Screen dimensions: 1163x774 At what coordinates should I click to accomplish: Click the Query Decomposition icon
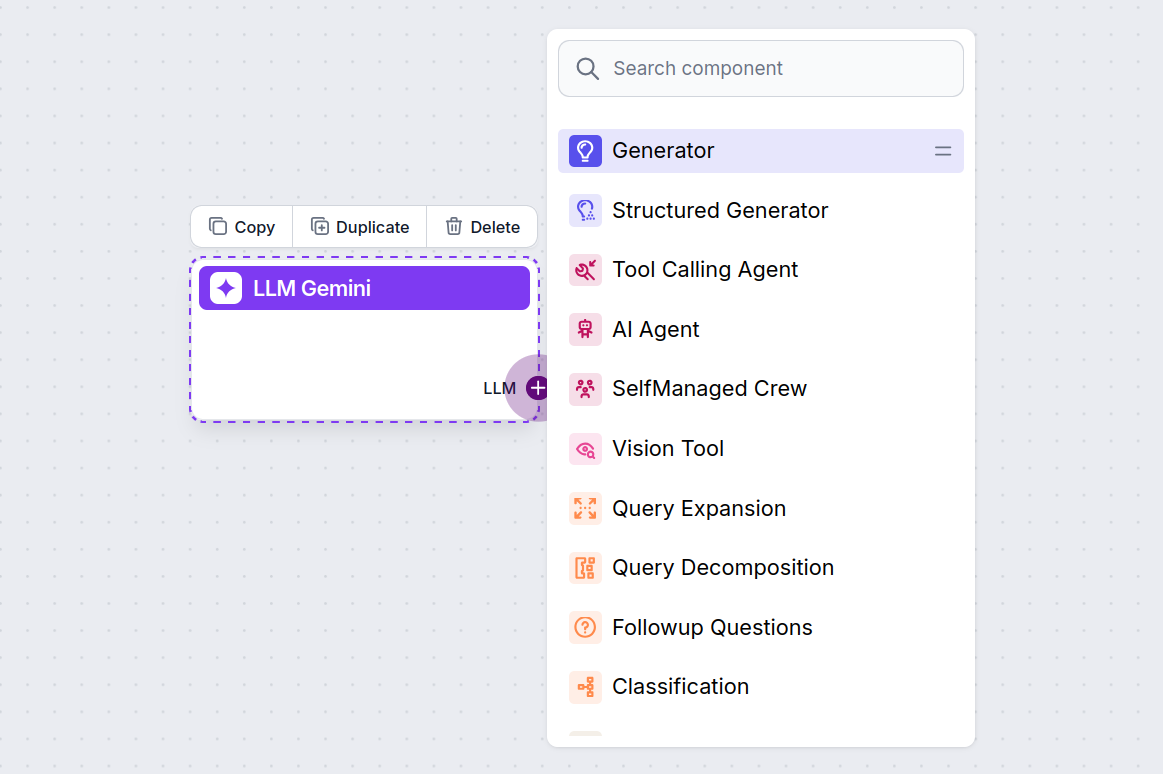(x=585, y=568)
